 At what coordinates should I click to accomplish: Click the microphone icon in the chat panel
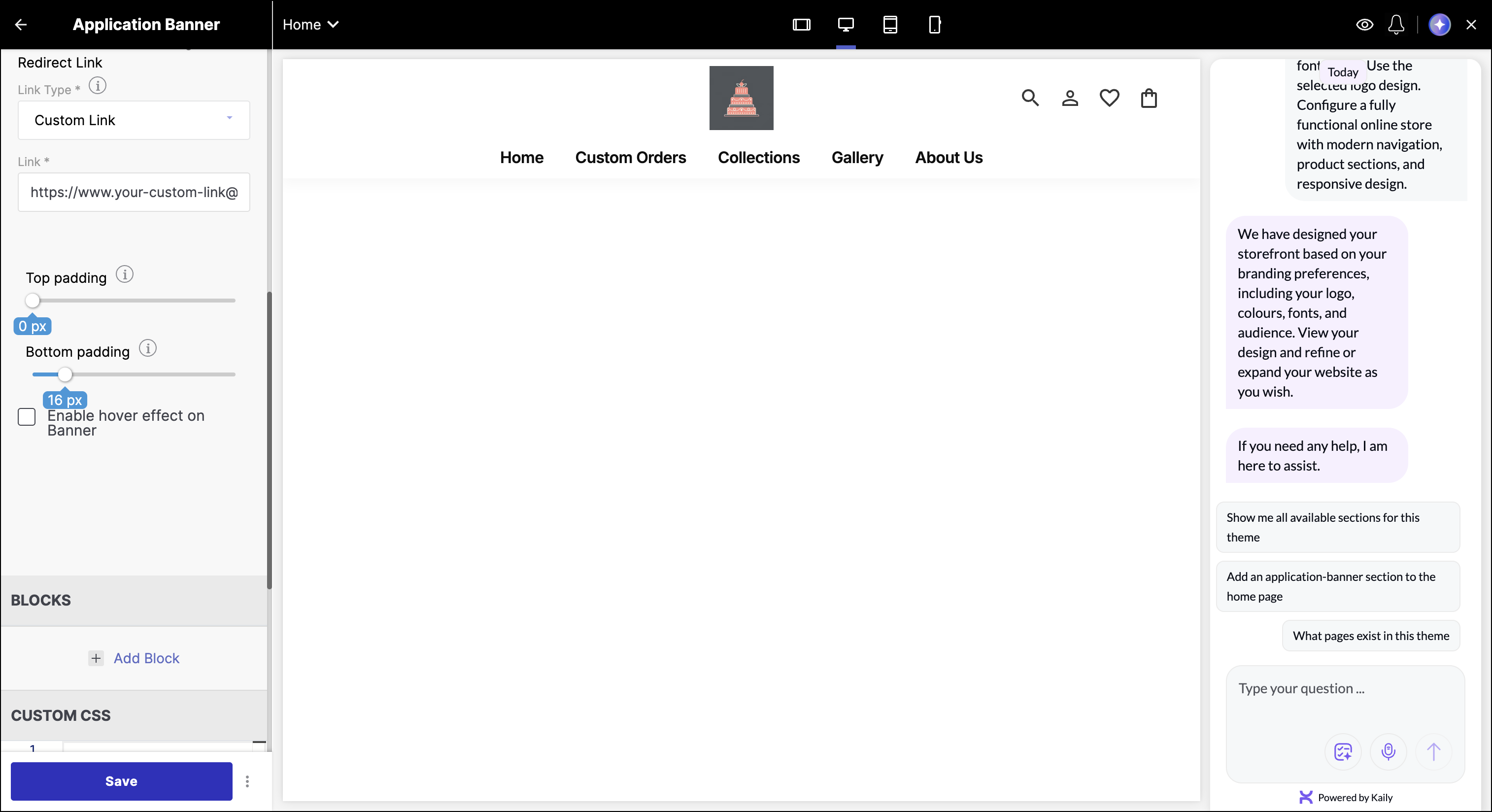click(x=1389, y=752)
